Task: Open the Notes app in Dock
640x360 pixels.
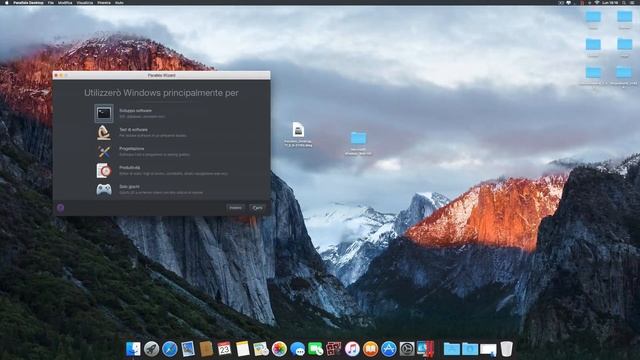Action: (x=242, y=349)
